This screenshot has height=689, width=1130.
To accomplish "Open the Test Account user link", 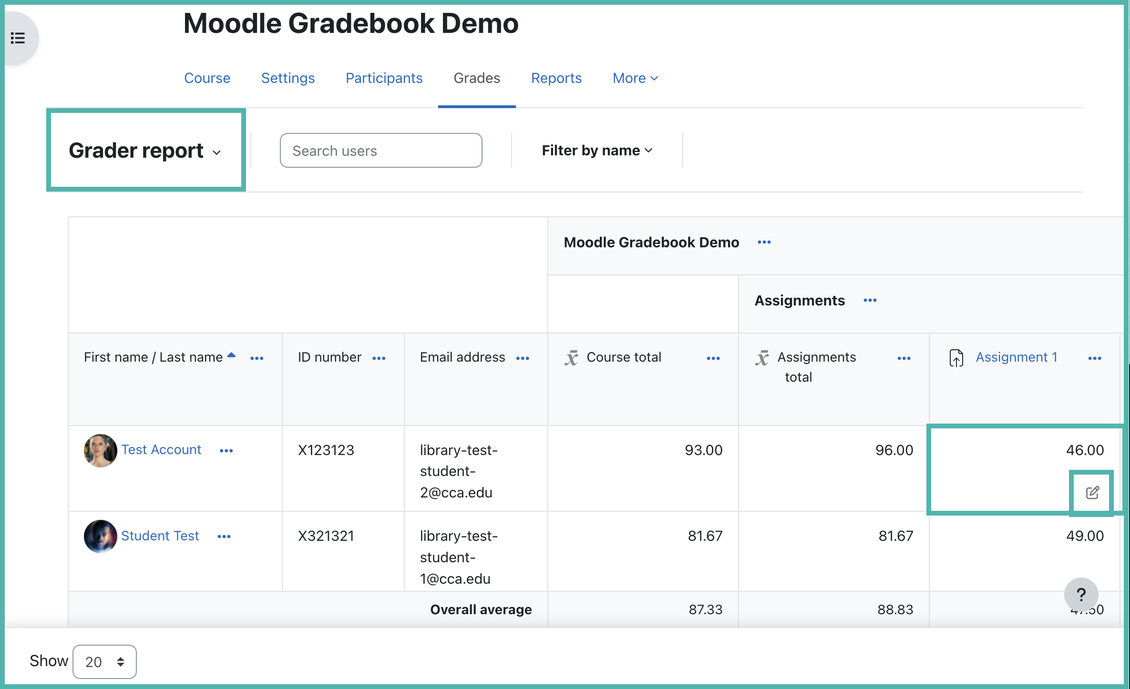I will pyautogui.click(x=161, y=450).
